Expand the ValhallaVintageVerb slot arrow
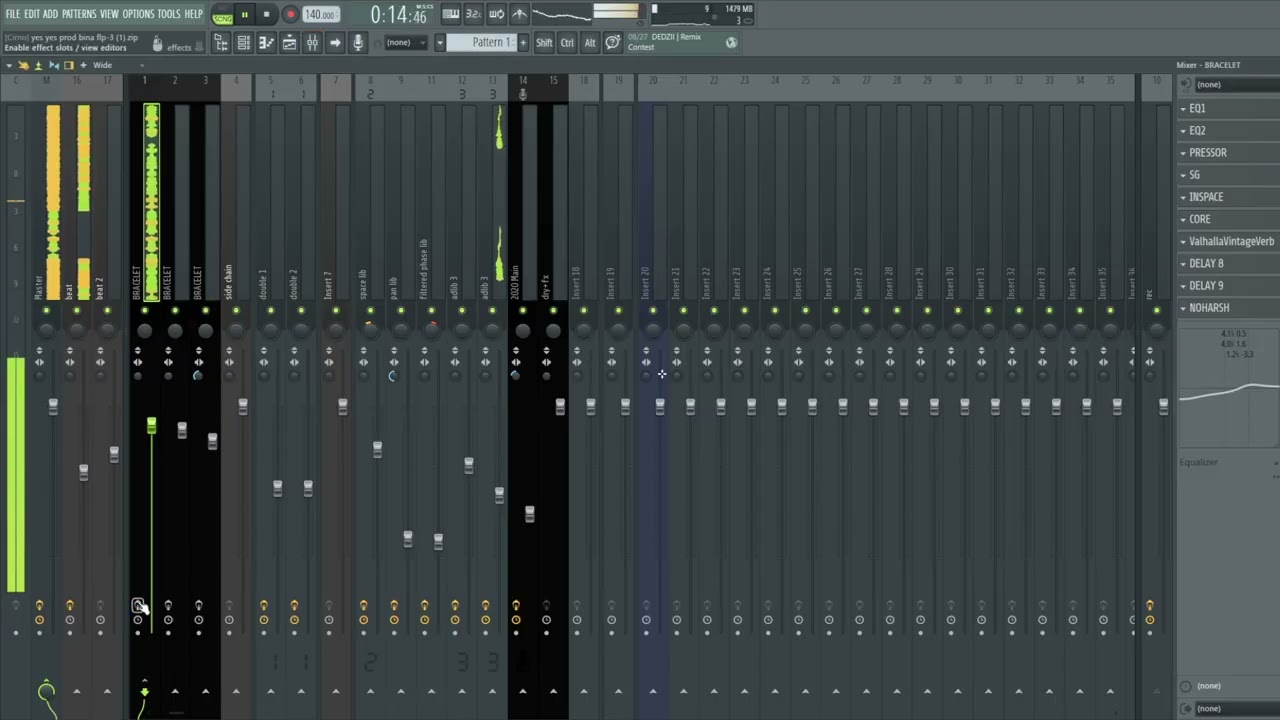 [1184, 241]
